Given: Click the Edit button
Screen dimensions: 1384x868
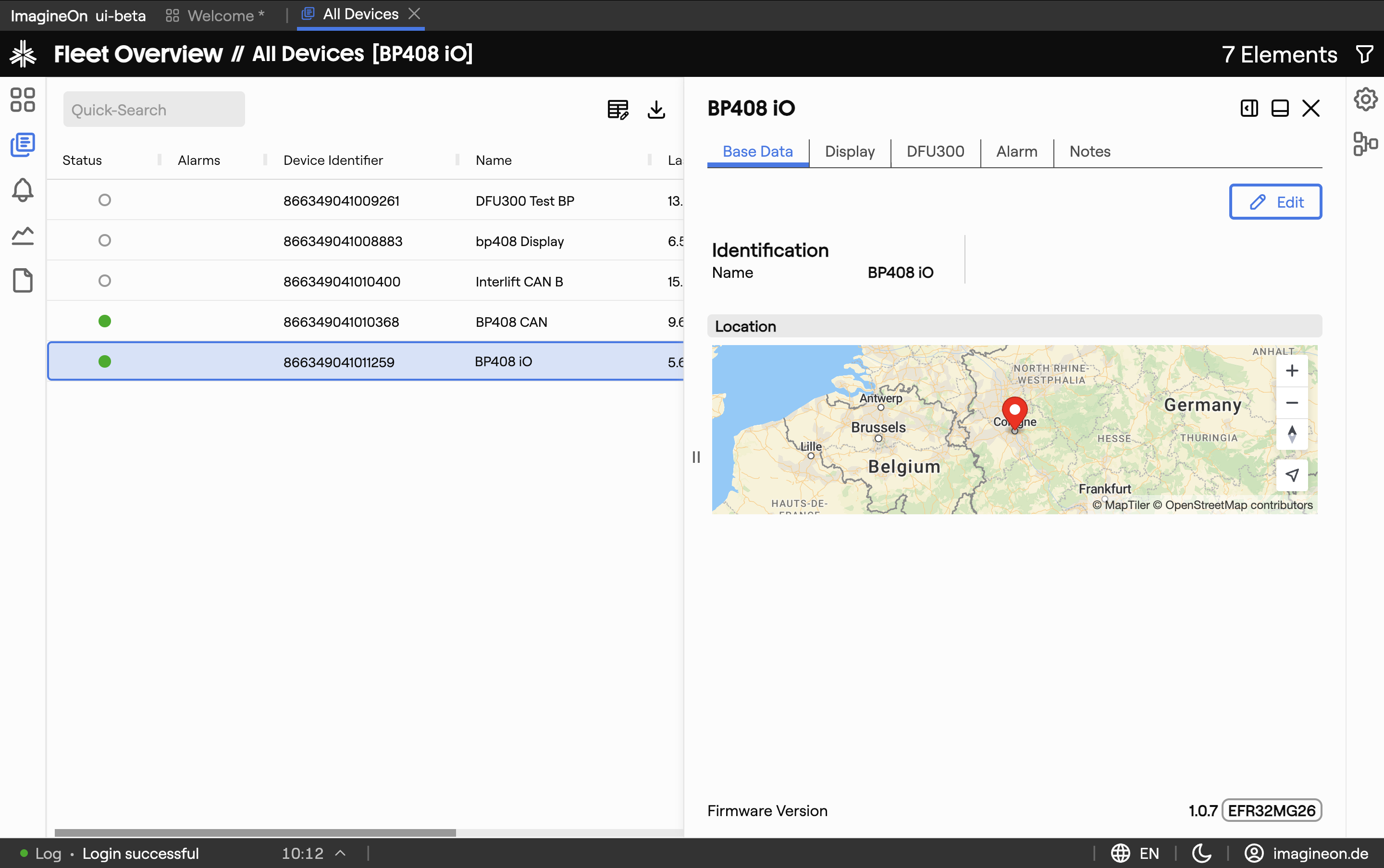Looking at the screenshot, I should [x=1275, y=202].
